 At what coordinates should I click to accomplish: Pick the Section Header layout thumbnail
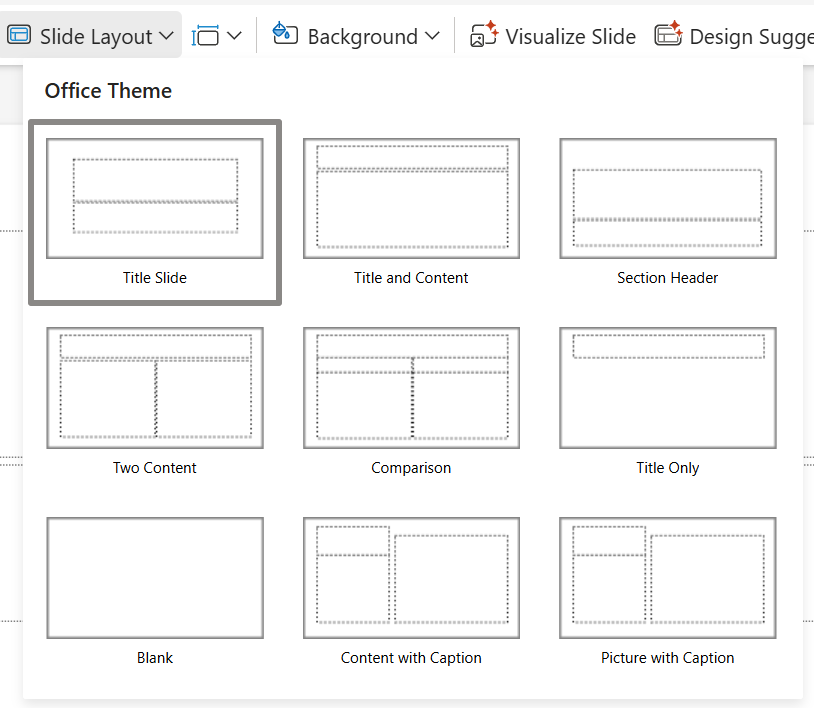[668, 198]
